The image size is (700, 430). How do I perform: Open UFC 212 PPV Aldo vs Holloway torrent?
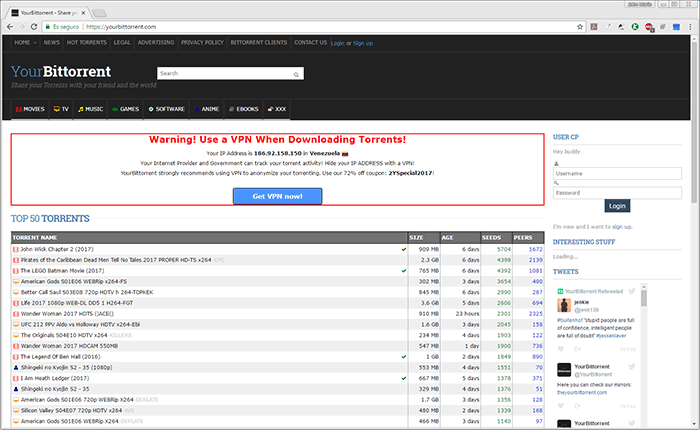[x=80, y=324]
